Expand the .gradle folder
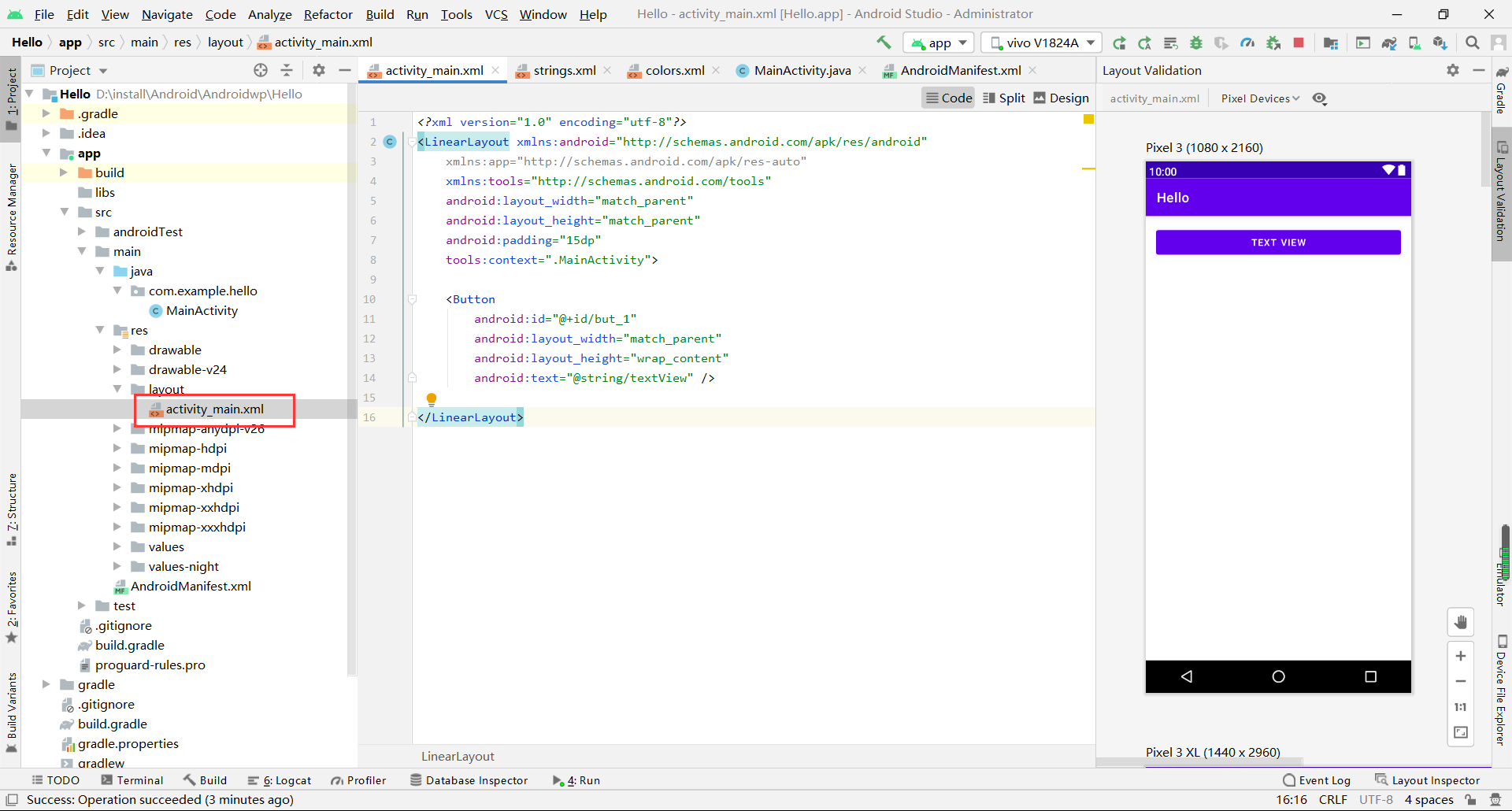 [x=46, y=113]
